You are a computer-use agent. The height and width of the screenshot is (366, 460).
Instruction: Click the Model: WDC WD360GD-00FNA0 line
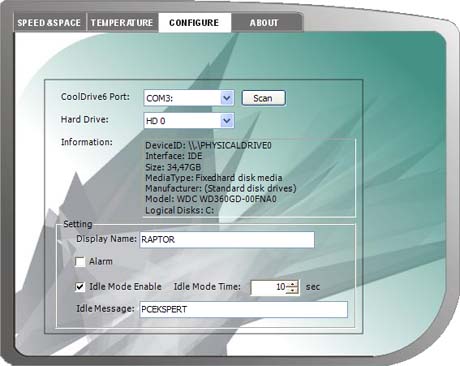point(211,199)
